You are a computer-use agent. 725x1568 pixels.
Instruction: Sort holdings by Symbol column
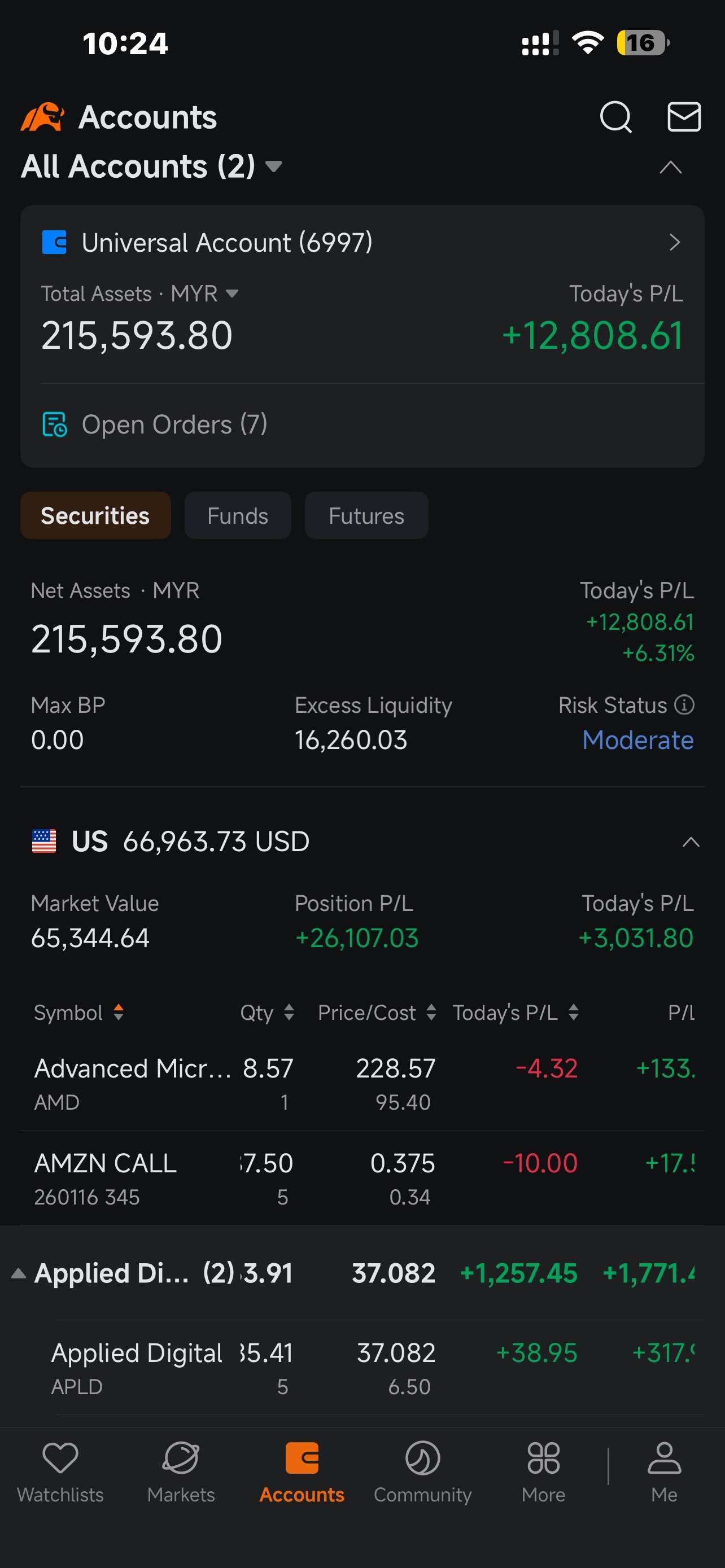[x=79, y=1012]
